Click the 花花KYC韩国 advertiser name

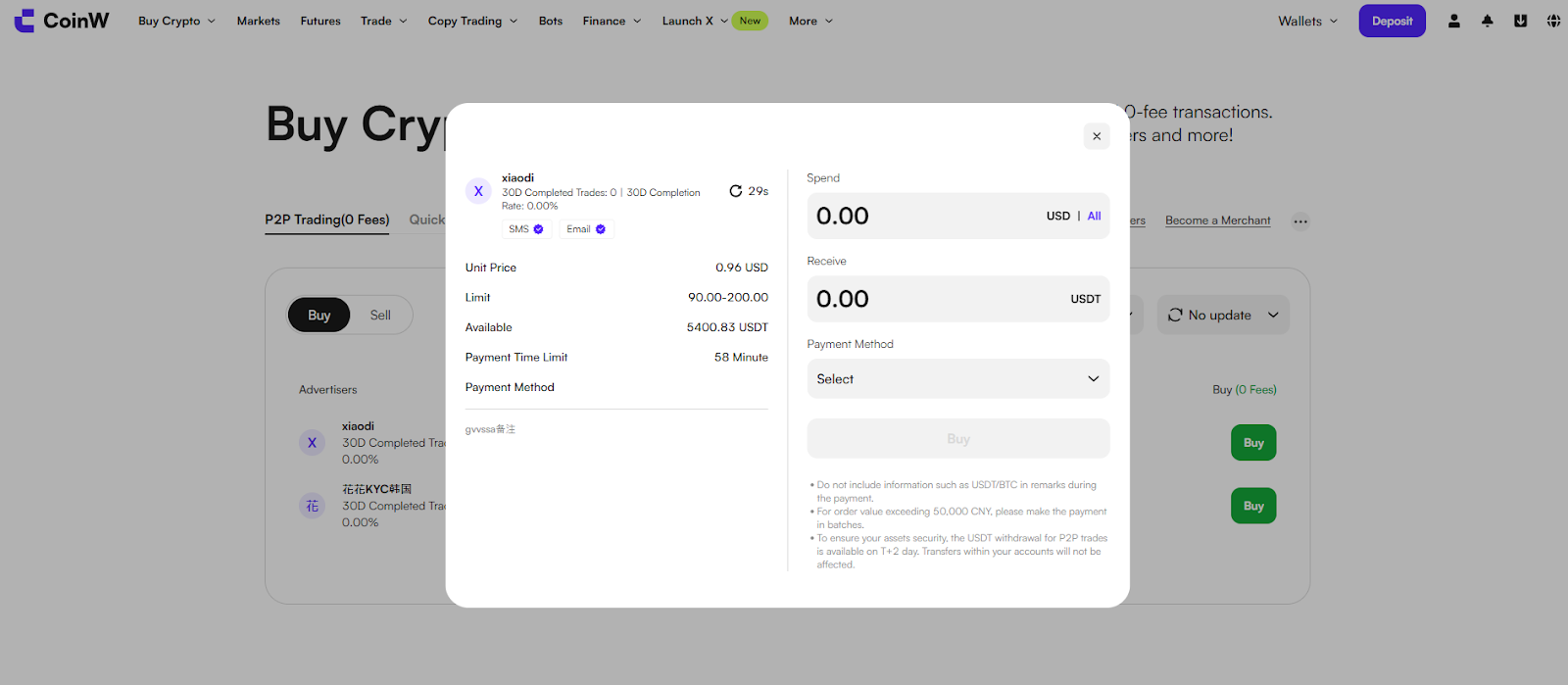click(376, 489)
